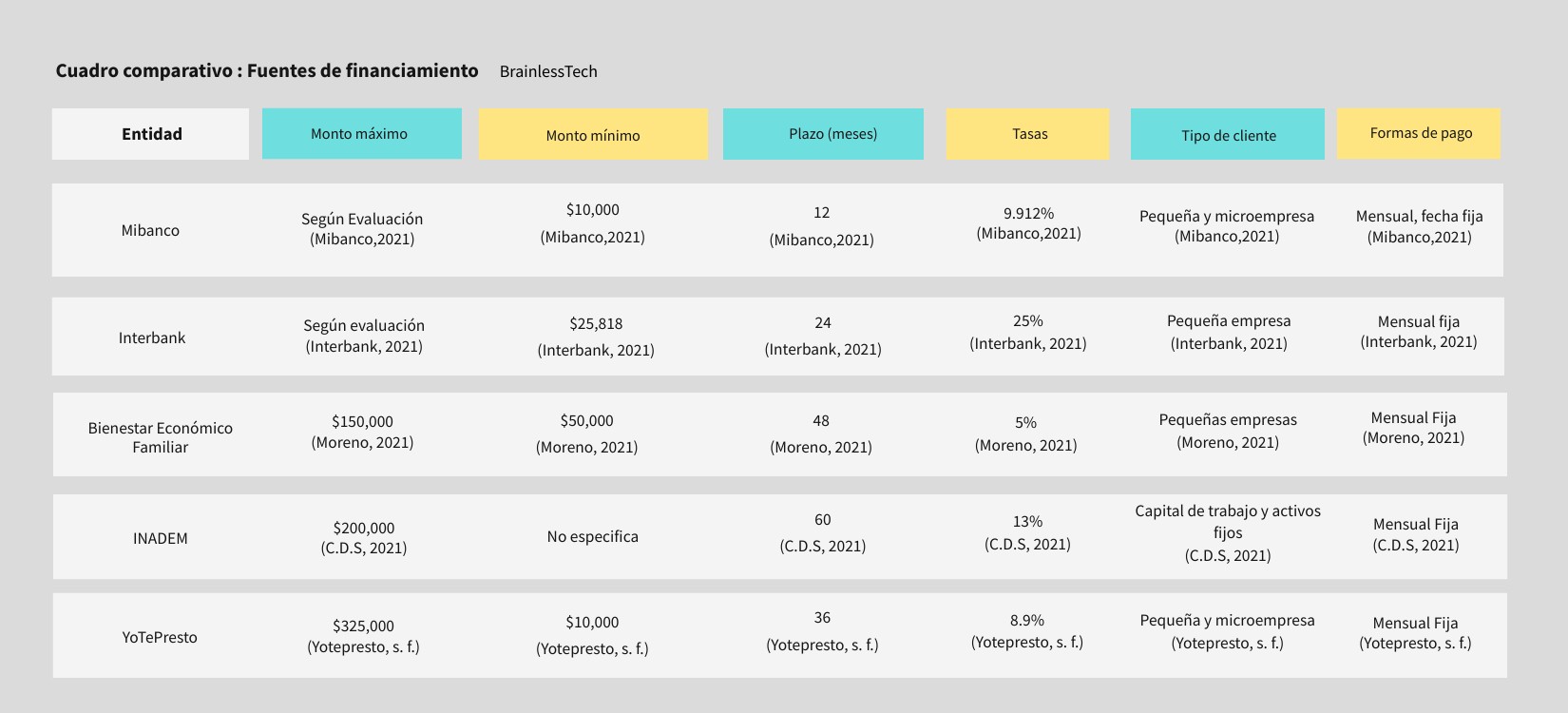
Task: Click 'Mensual Fija (Moreno, 2021)' cell
Action: point(1413,428)
